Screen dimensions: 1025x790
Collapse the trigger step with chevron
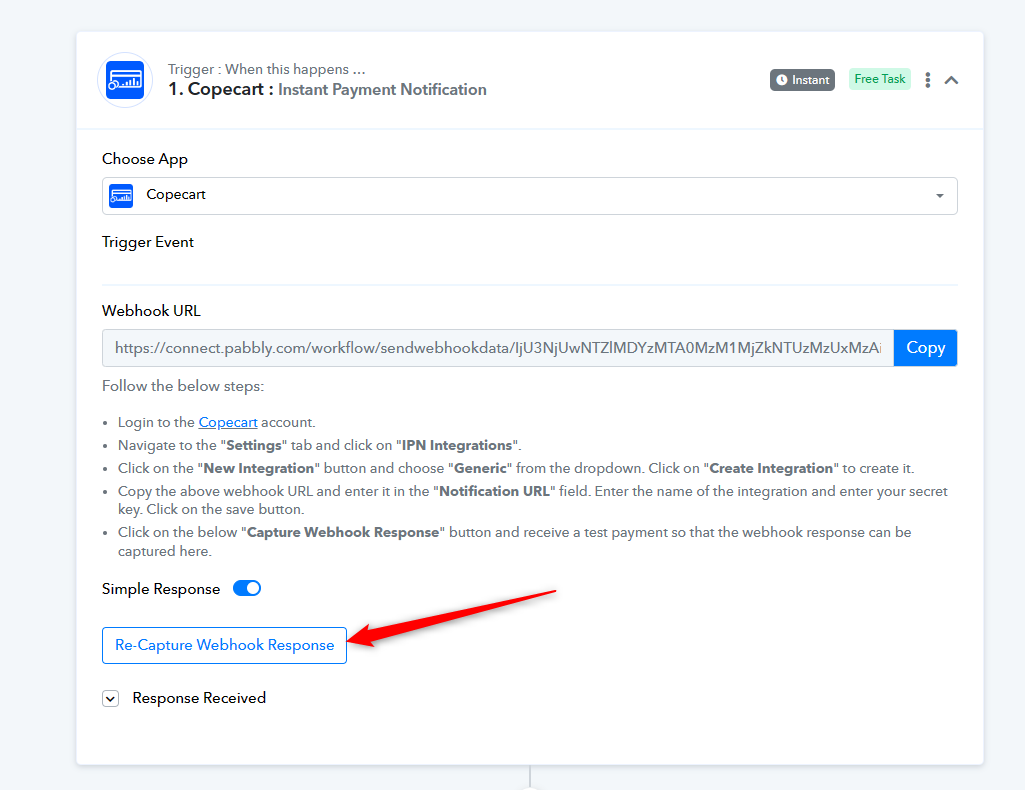(x=951, y=80)
